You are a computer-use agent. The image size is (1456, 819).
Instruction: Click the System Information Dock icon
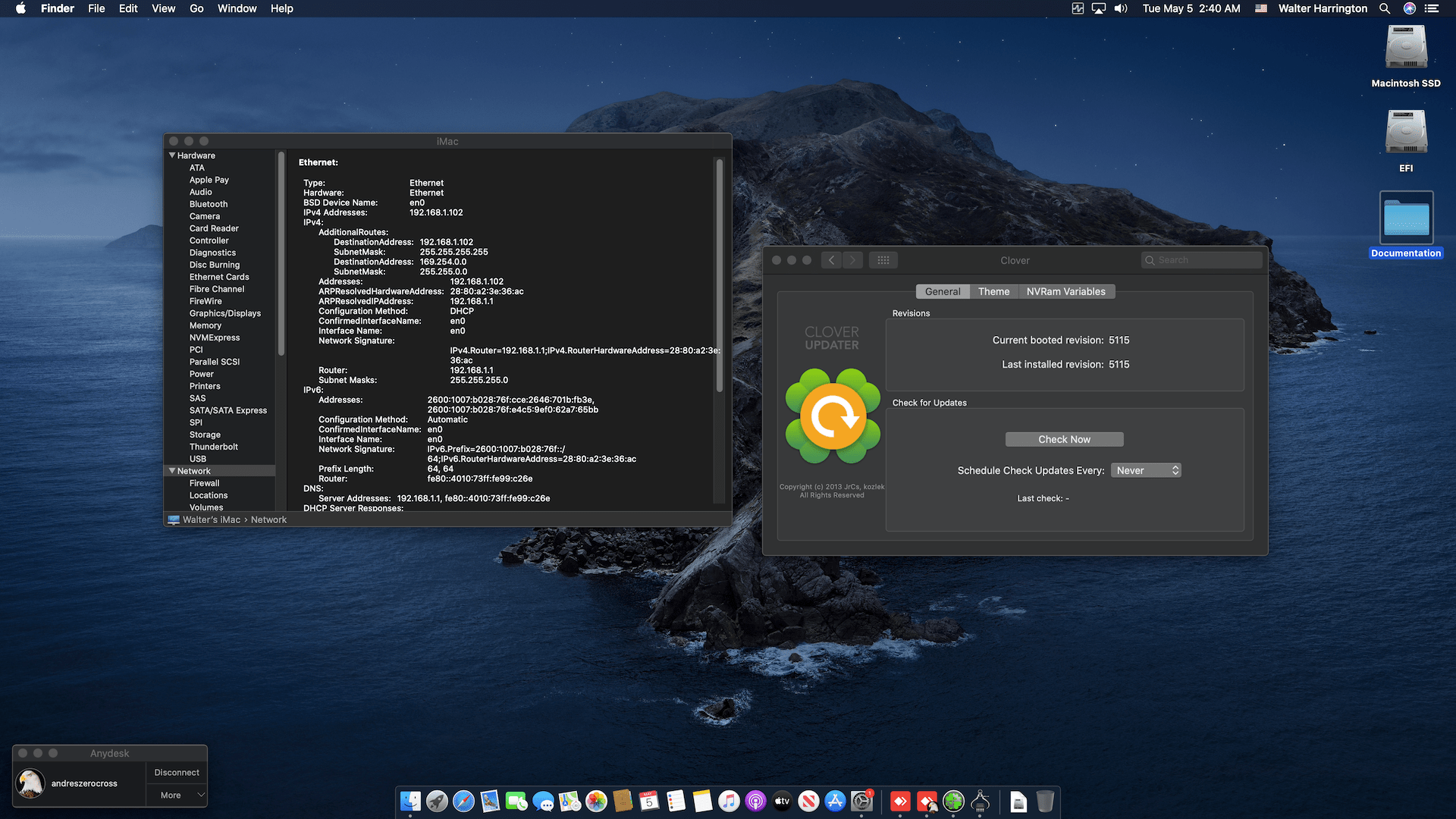[x=980, y=801]
